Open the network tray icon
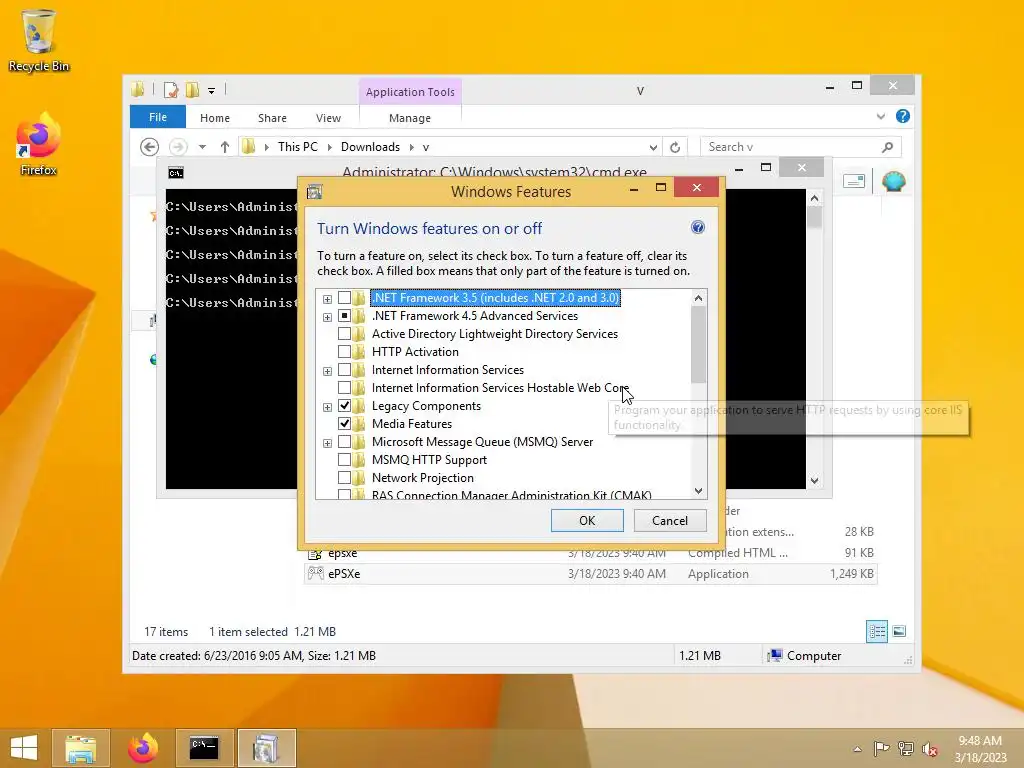This screenshot has width=1024, height=768. 905,748
